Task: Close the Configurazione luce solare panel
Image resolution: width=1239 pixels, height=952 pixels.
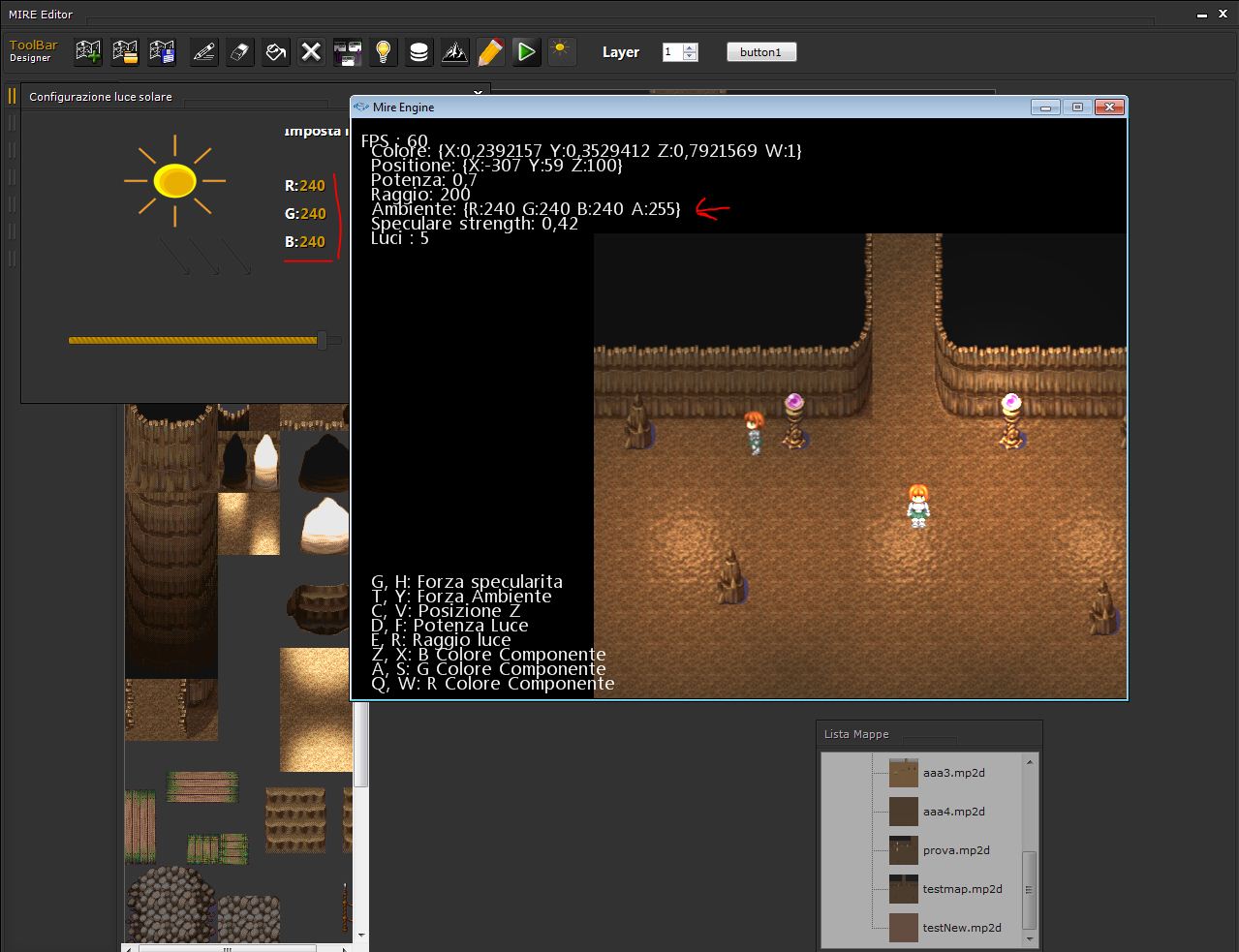Action: [x=478, y=93]
